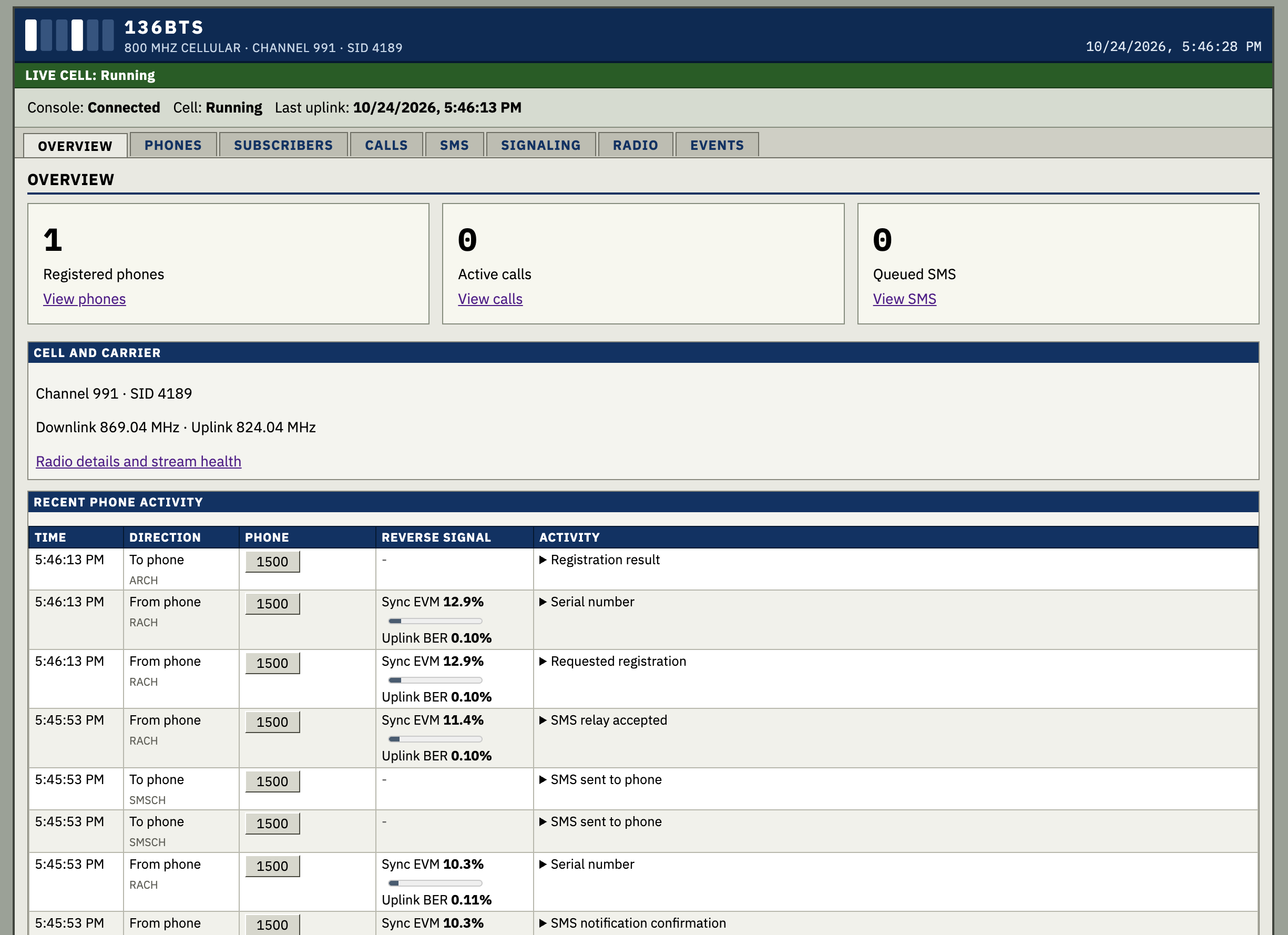Click phone 1500 in SMS notification confirmation row

273,924
